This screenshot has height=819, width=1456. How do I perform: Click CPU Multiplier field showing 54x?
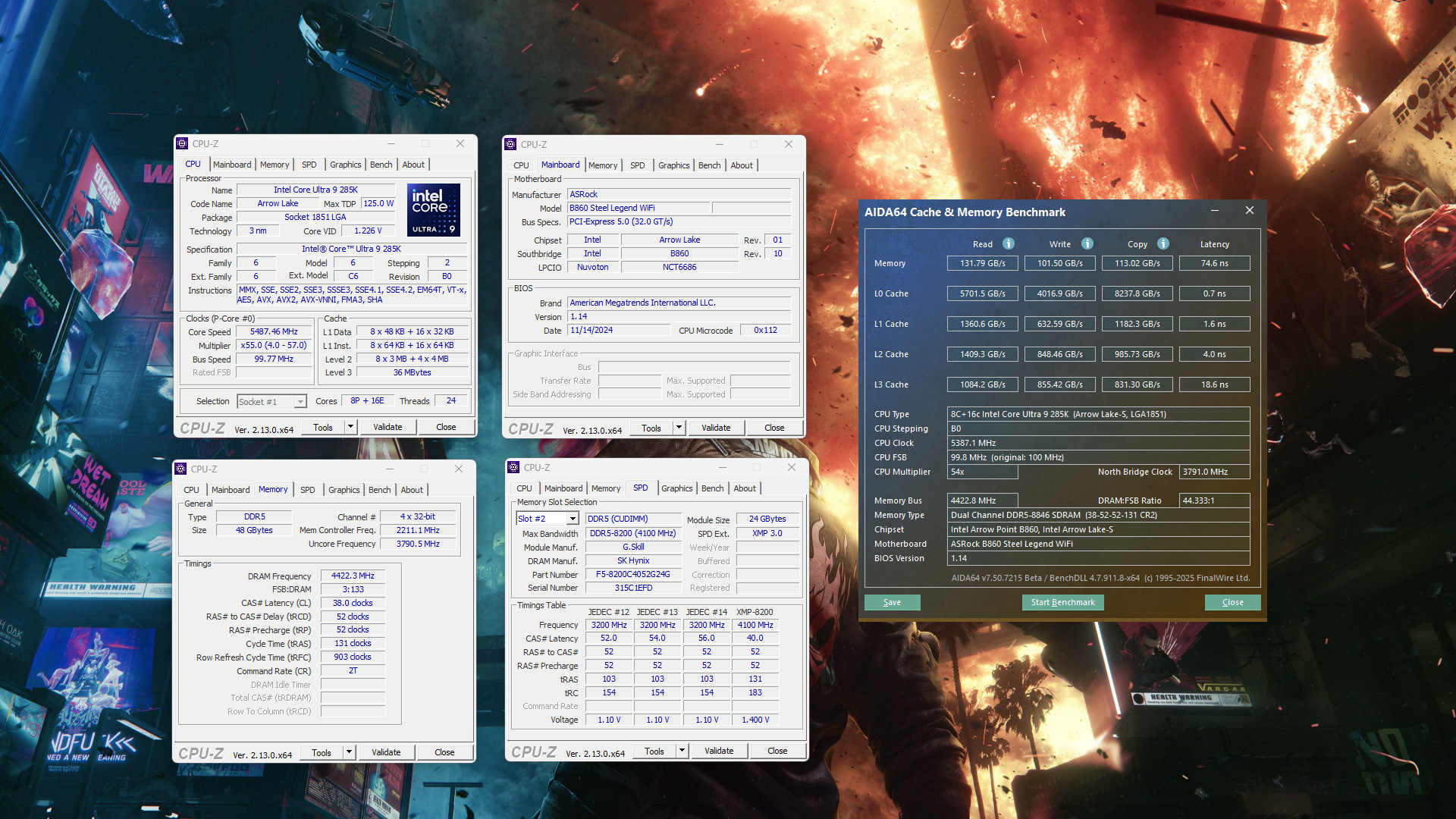pos(983,472)
